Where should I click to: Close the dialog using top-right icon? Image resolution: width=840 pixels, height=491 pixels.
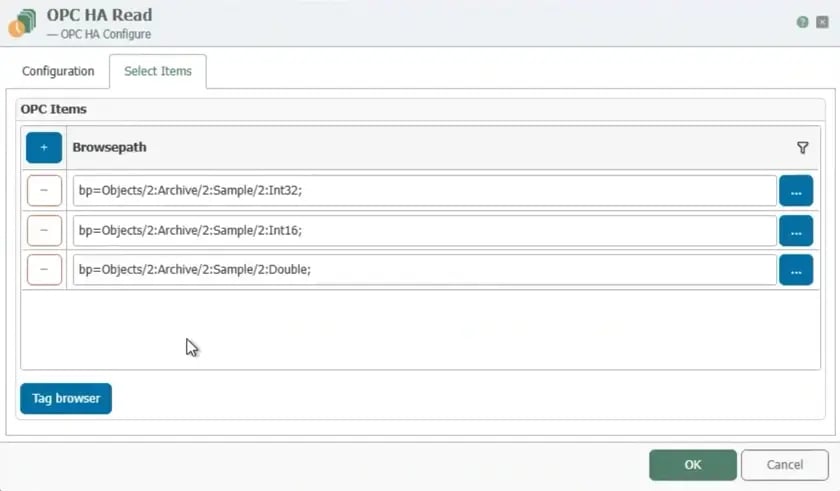[822, 22]
